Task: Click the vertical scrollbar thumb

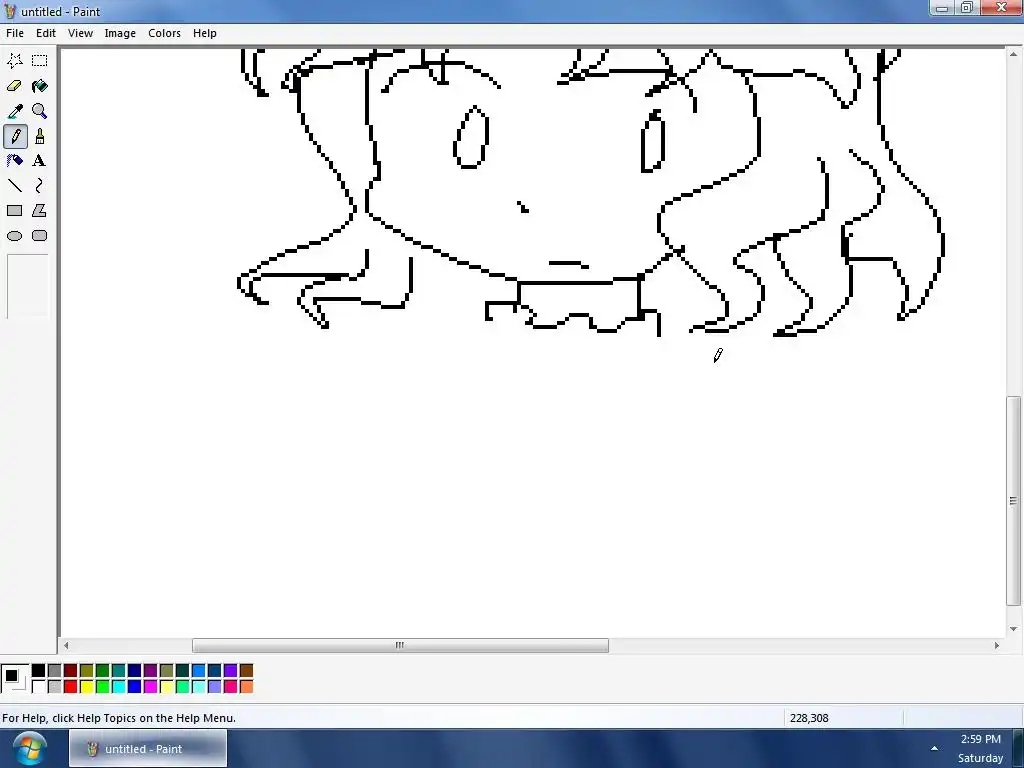Action: (1013, 501)
